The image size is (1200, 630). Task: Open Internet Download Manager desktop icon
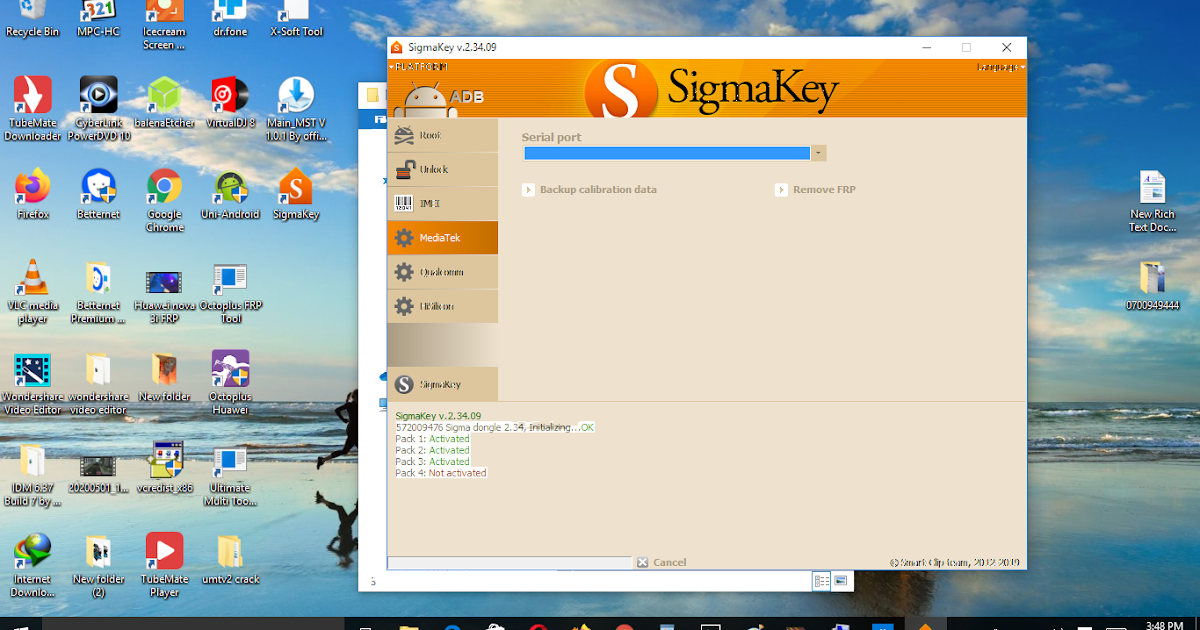pos(33,565)
